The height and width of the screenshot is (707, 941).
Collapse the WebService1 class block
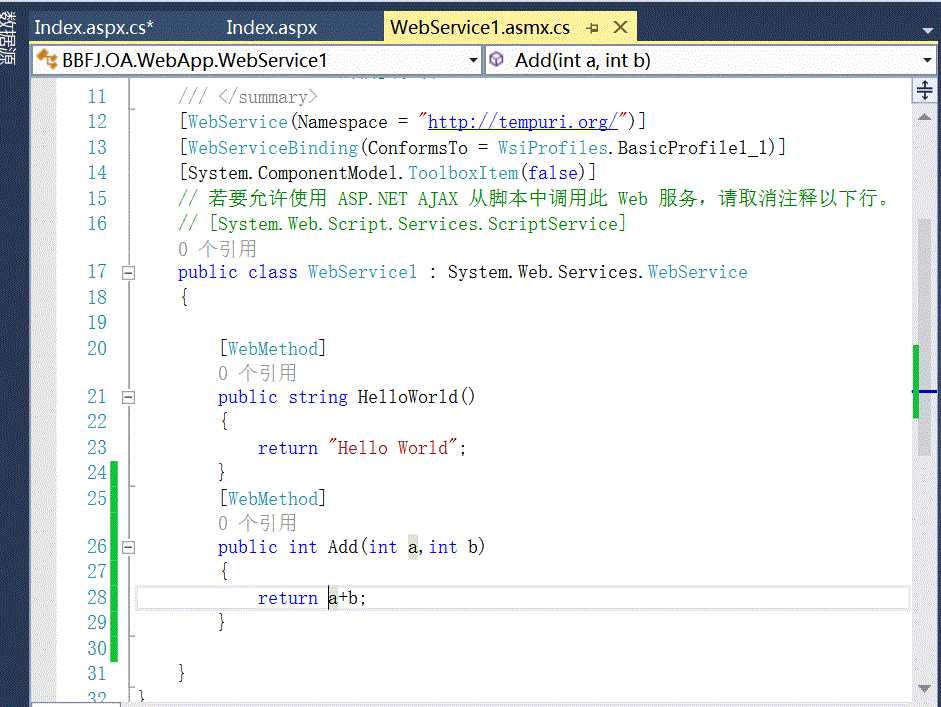click(x=128, y=273)
